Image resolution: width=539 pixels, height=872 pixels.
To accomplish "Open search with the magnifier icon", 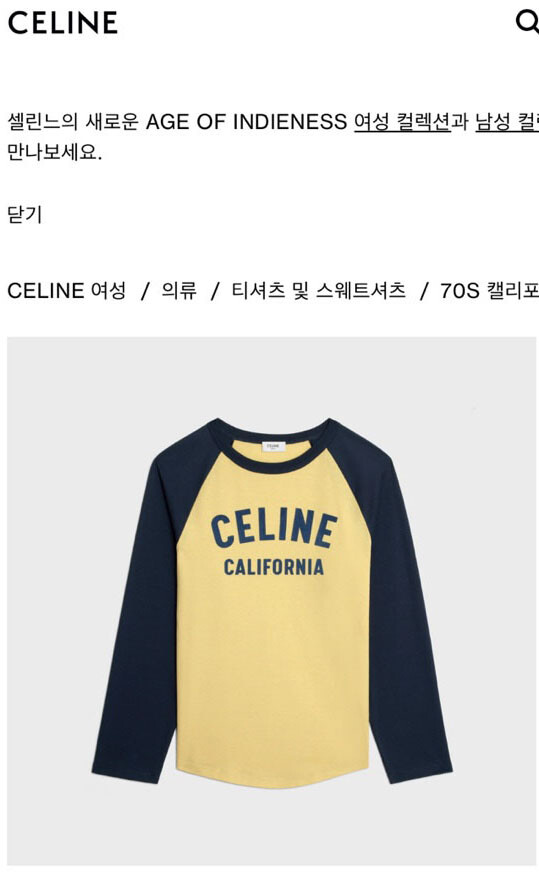I will [527, 23].
